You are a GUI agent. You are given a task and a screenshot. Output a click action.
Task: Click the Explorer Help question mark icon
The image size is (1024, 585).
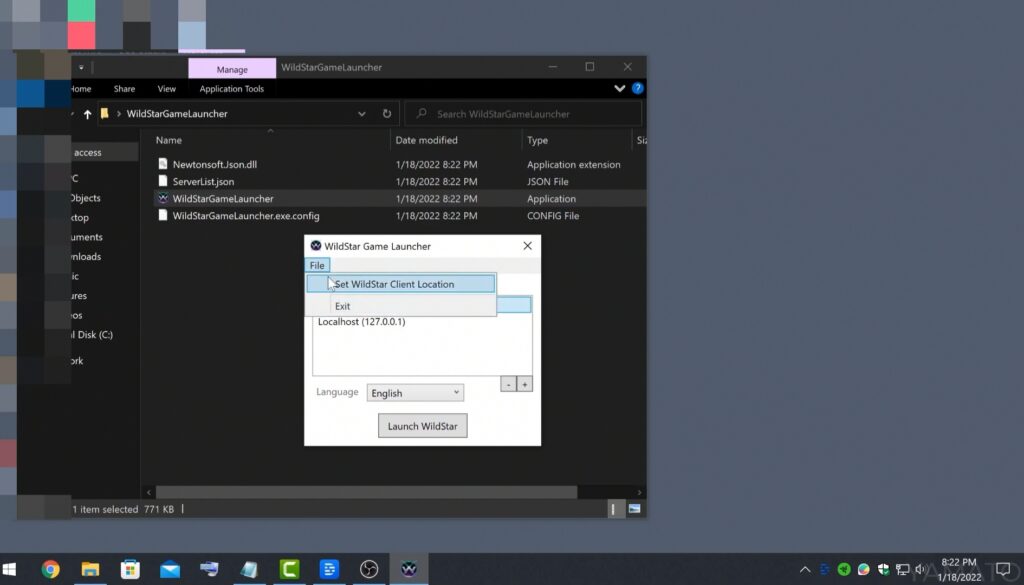pyautogui.click(x=637, y=88)
